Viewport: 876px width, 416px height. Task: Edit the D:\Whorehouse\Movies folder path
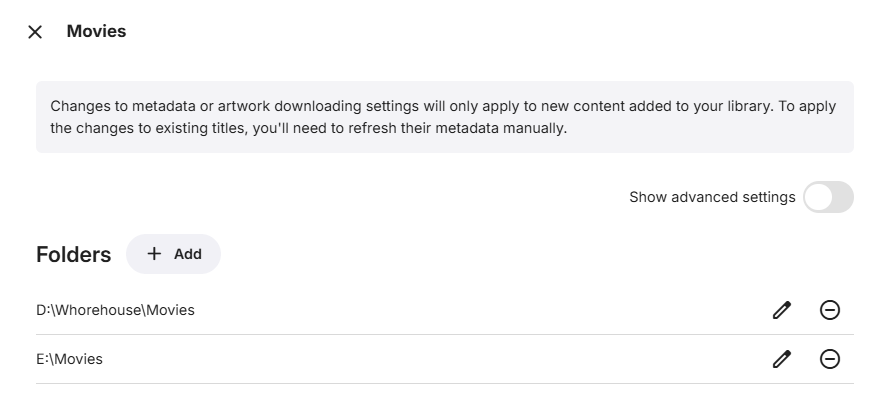tap(782, 310)
